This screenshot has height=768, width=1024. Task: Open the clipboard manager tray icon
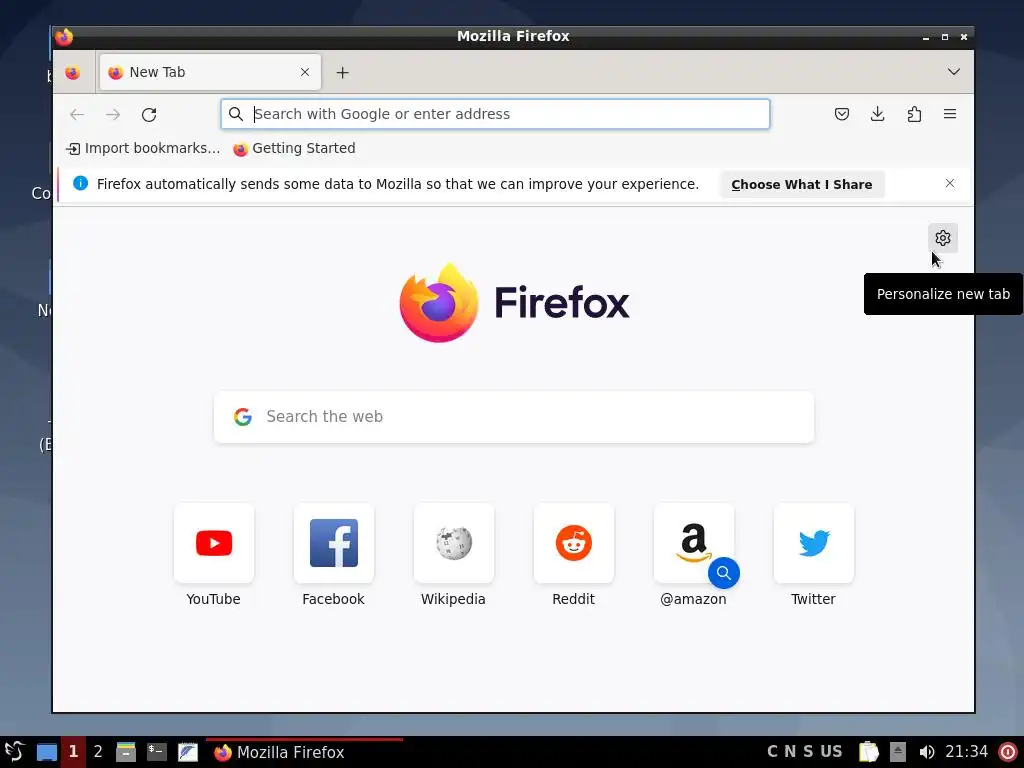pos(869,752)
